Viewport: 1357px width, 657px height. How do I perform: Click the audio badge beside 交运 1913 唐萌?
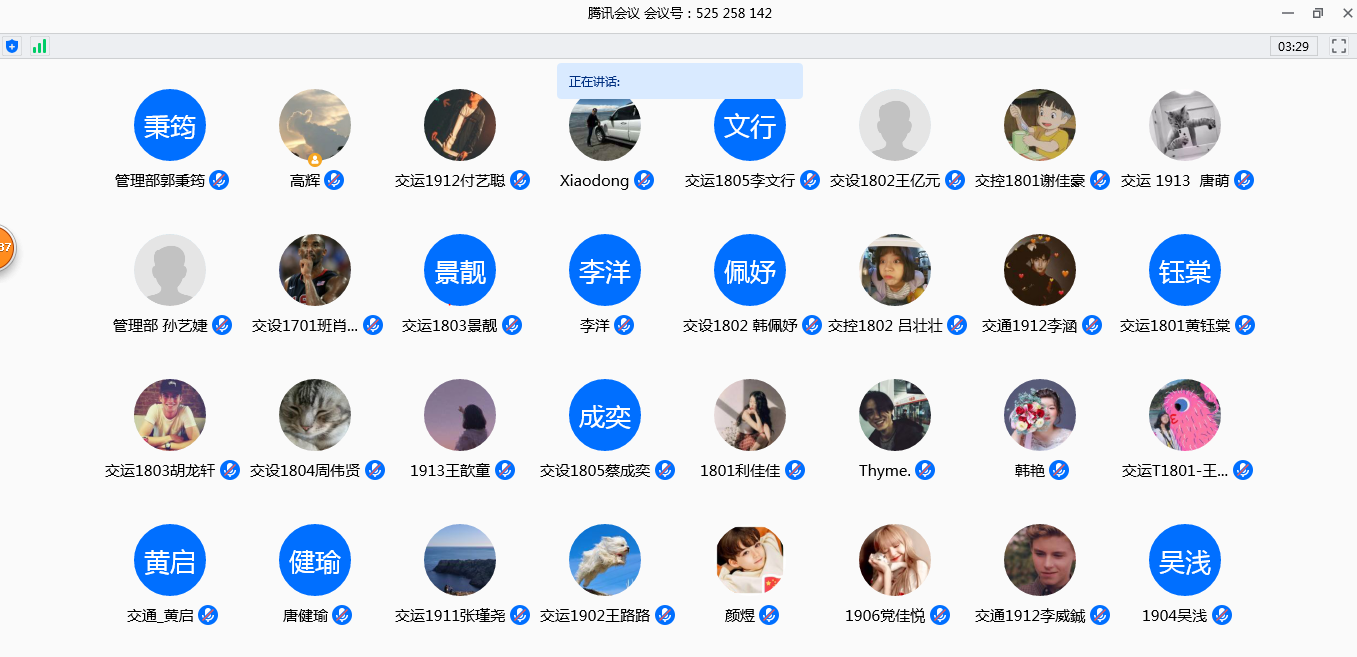point(1243,180)
